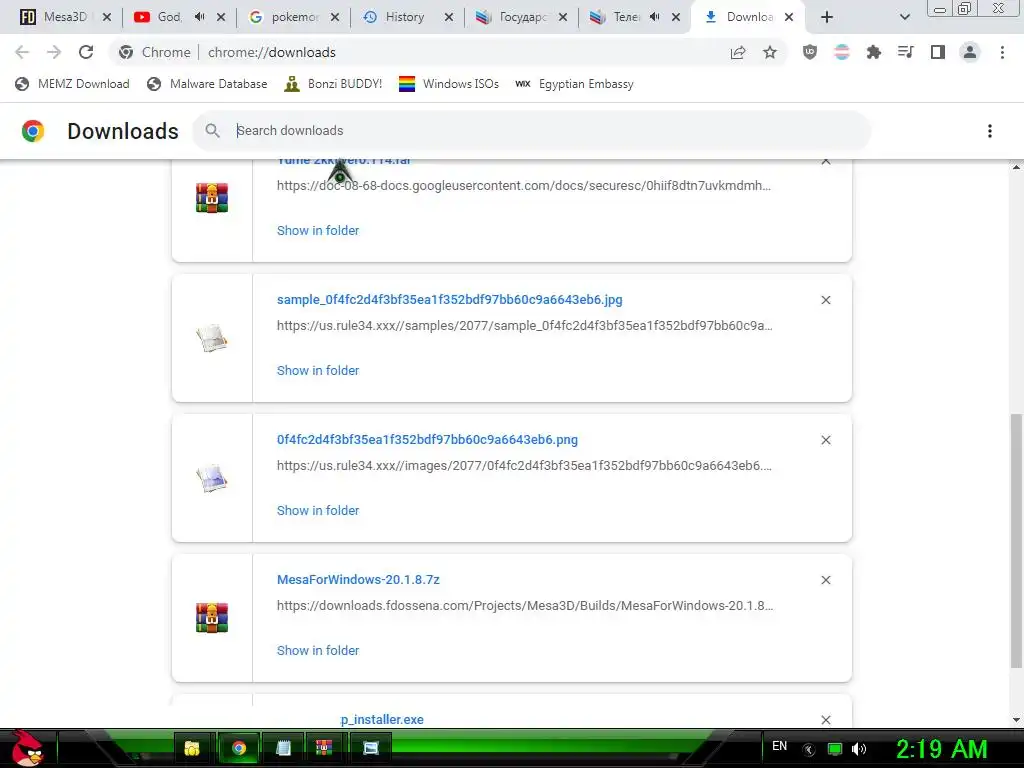The image size is (1024, 768).
Task: Click the scrollbar down arrow
Action: (x=1016, y=720)
